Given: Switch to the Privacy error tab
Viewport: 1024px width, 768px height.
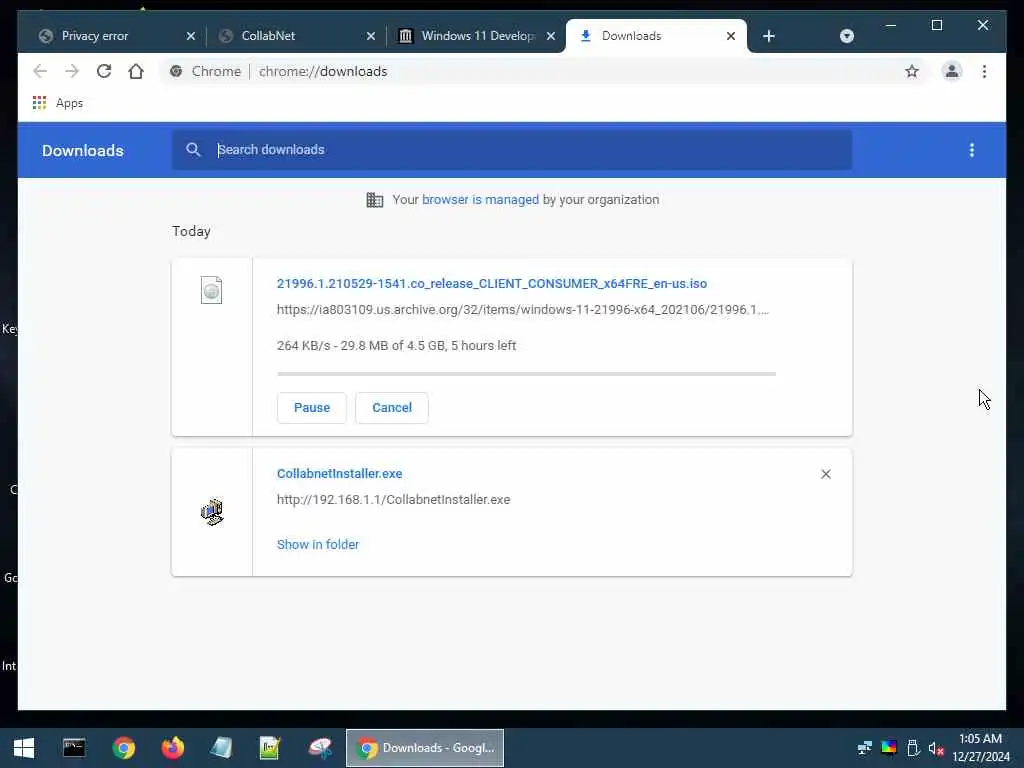Looking at the screenshot, I should click(95, 36).
